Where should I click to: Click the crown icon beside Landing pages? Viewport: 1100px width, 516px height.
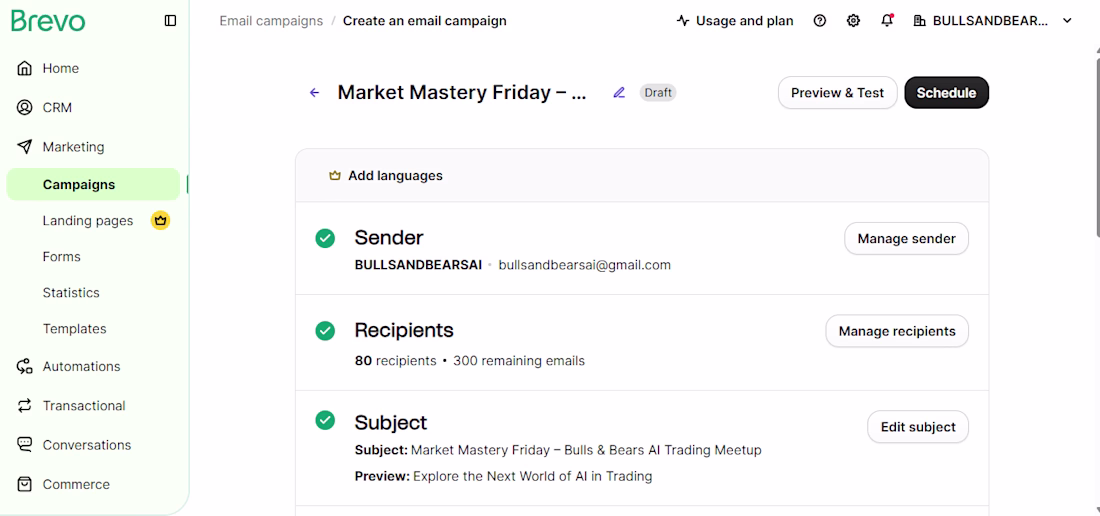click(161, 221)
